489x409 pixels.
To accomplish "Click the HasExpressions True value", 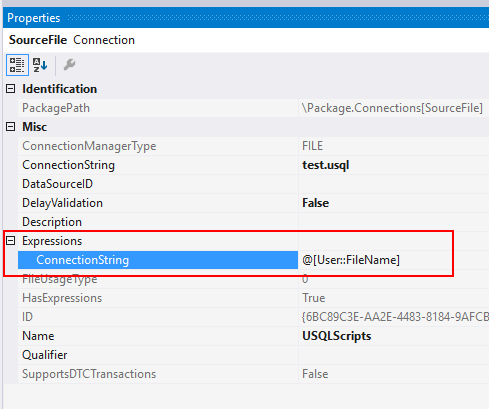I will pos(313,298).
